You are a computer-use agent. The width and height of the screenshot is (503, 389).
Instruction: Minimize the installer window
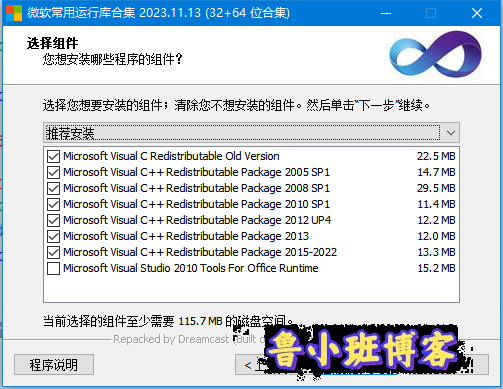(x=386, y=13)
